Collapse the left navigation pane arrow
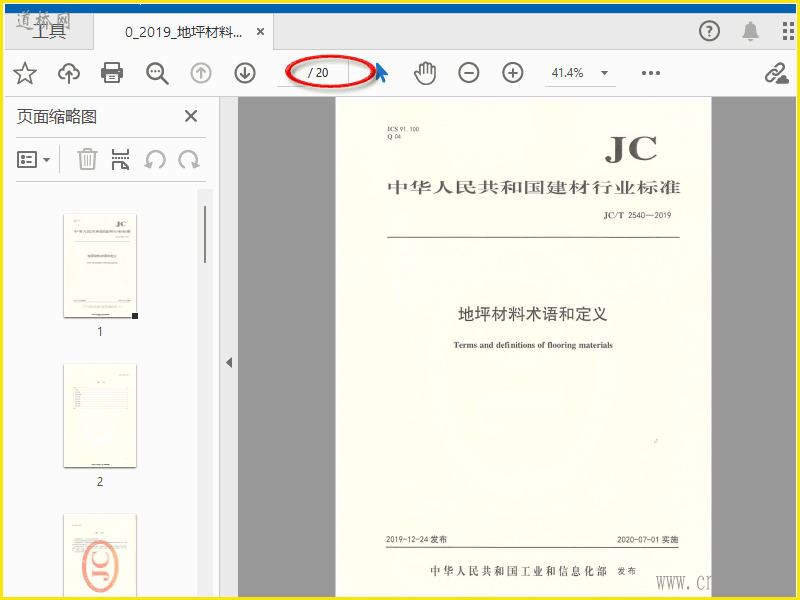800x600 pixels. click(x=229, y=362)
